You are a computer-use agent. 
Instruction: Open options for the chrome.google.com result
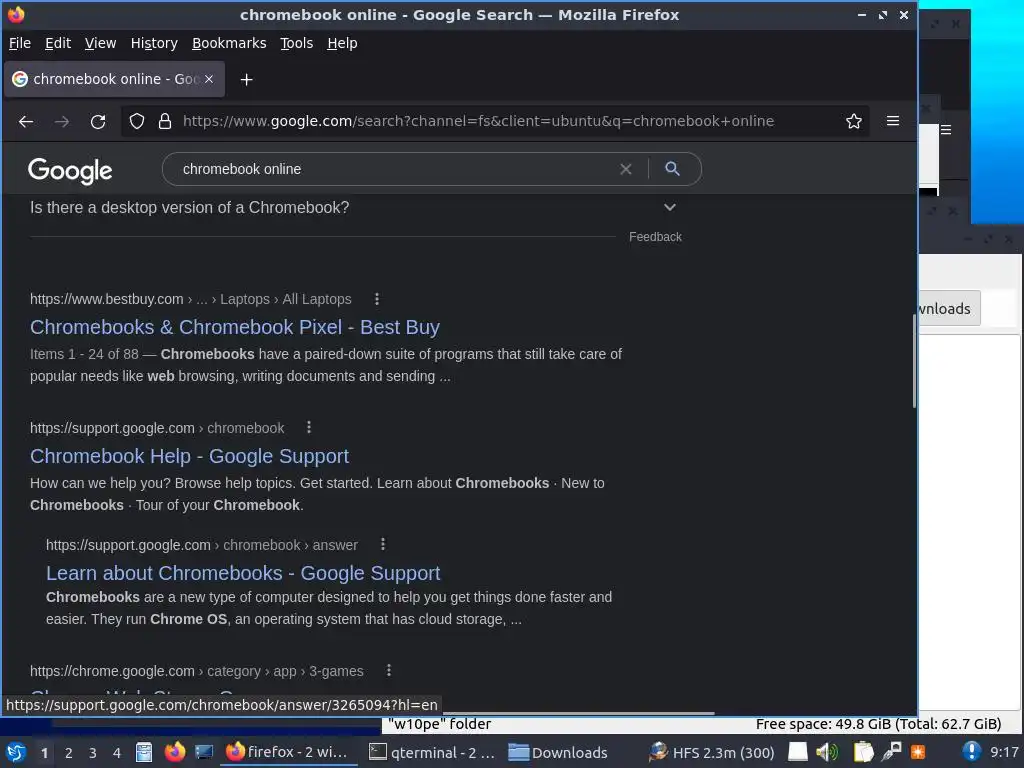click(x=389, y=670)
